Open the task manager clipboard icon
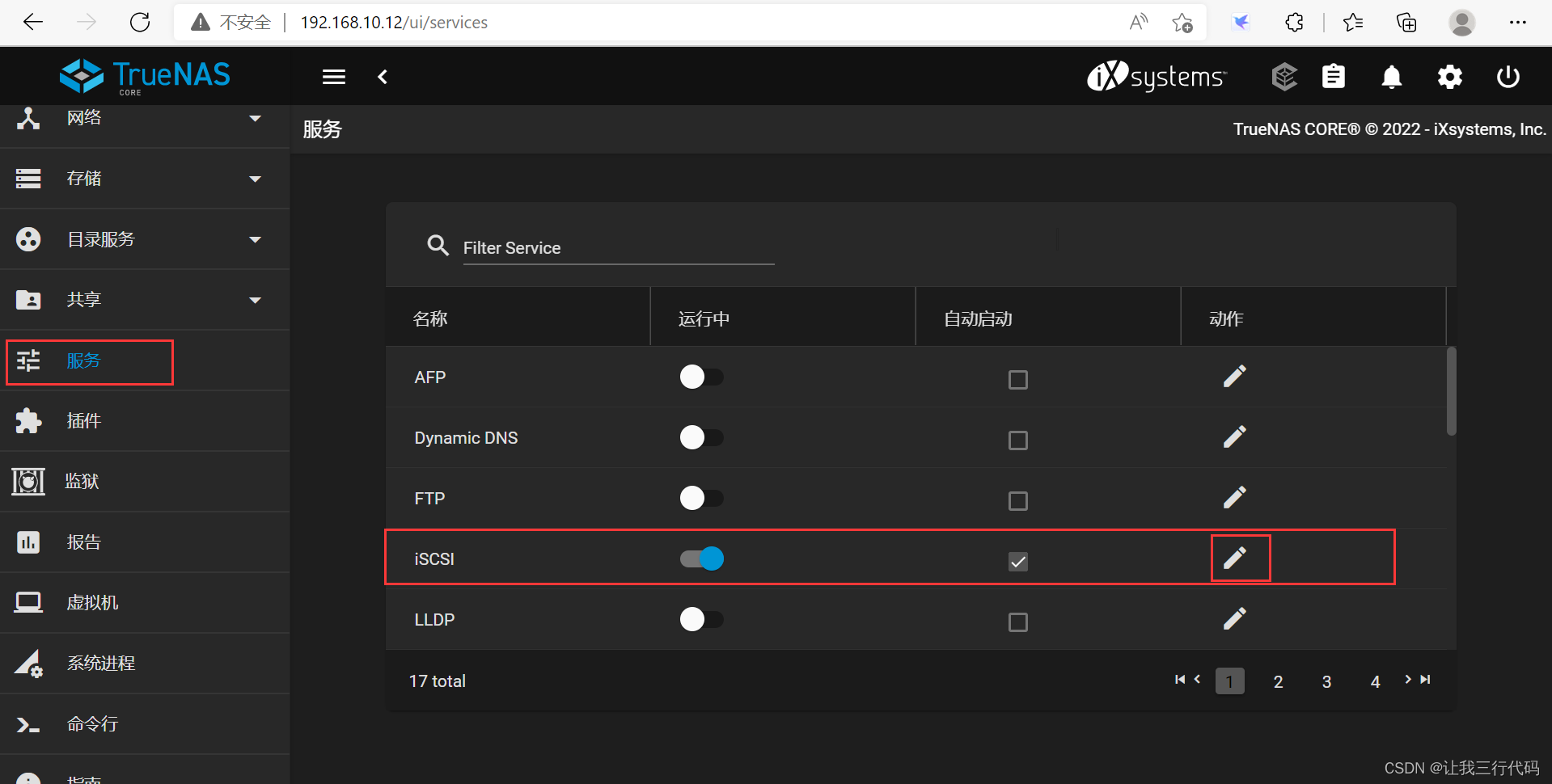Screen dimensions: 1552x784 [x=1334, y=77]
